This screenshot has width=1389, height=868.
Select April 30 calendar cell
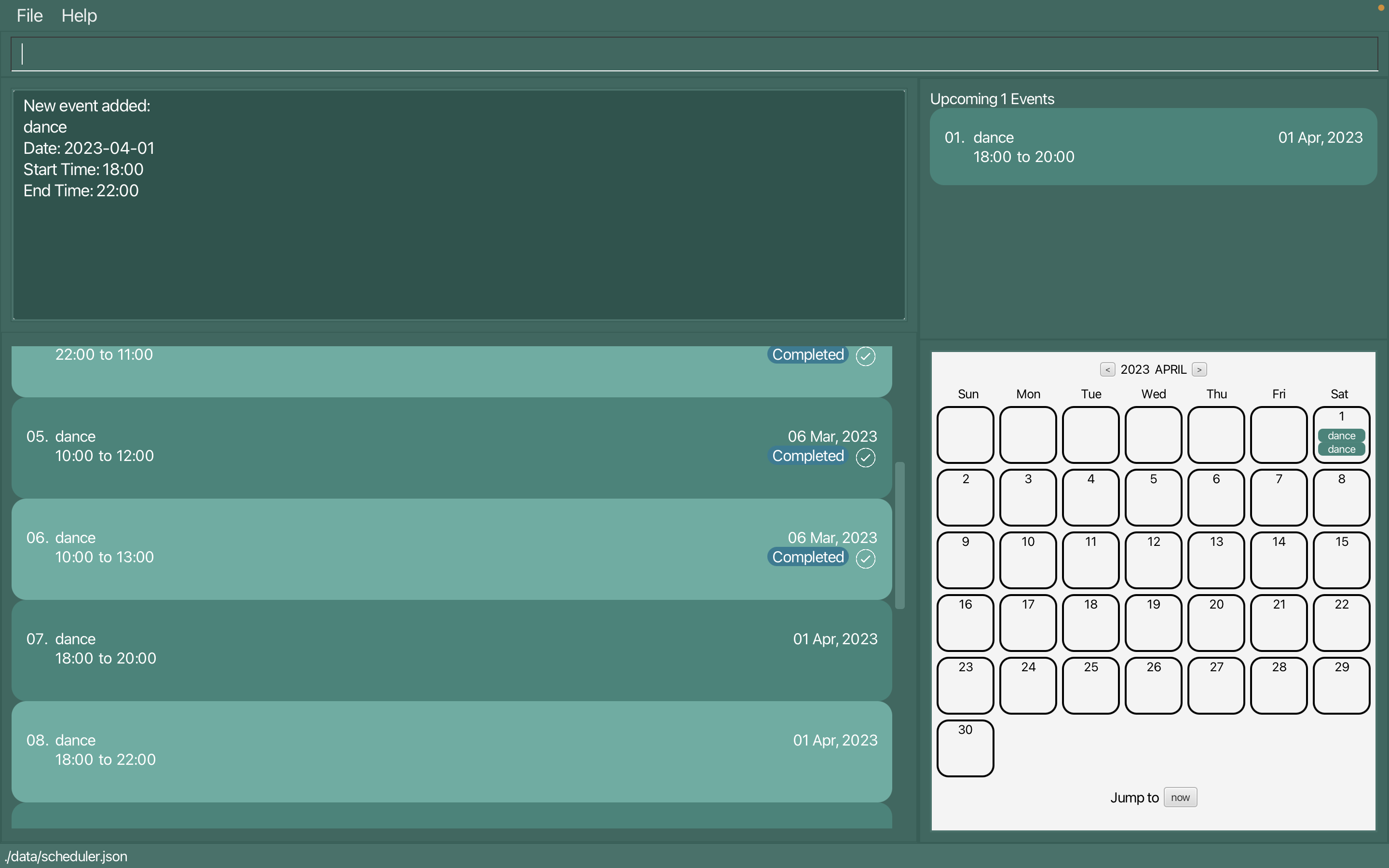tap(965, 747)
